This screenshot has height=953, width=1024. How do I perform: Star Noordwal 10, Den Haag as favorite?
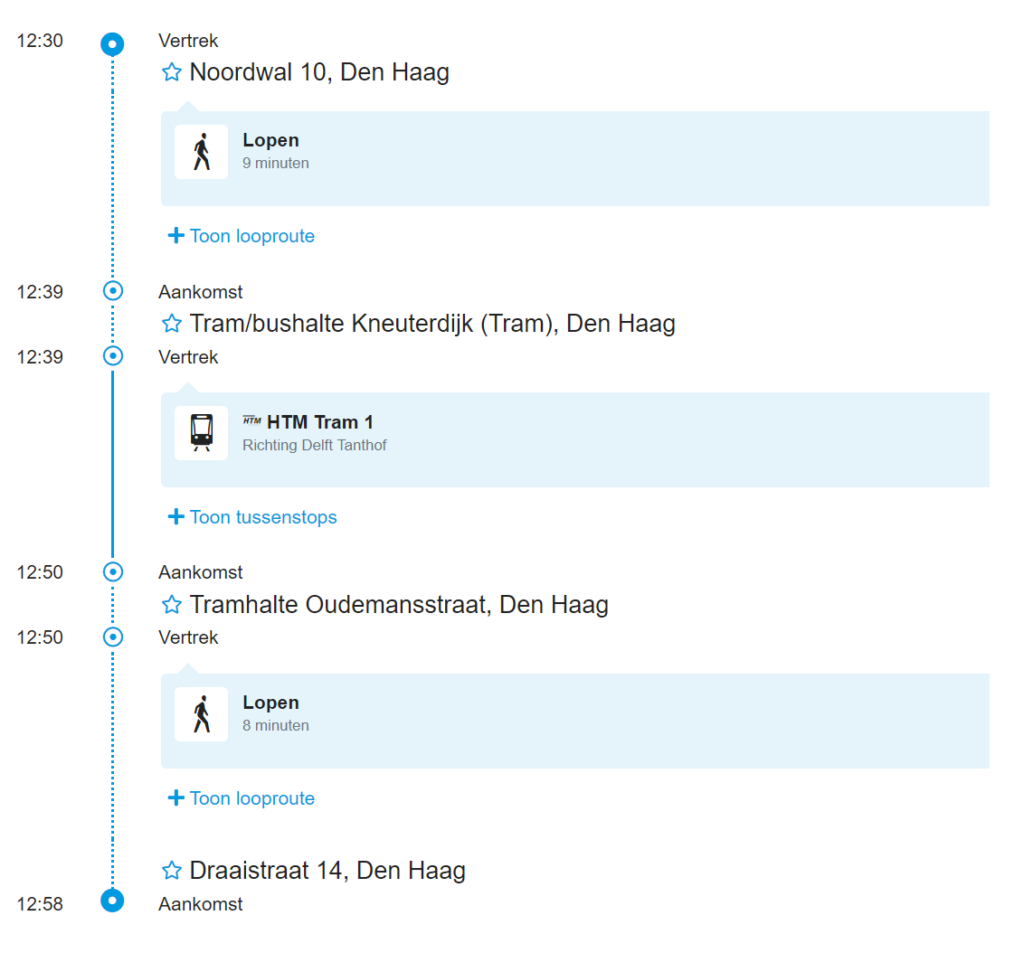tap(172, 72)
